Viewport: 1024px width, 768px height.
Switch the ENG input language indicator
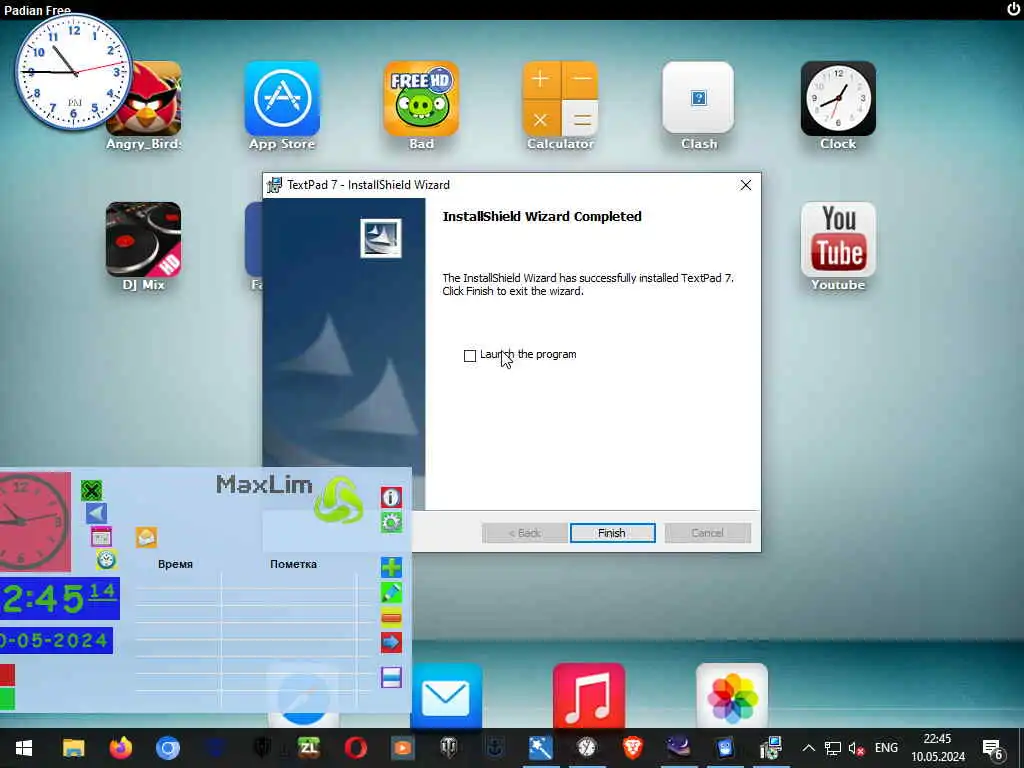pos(886,748)
